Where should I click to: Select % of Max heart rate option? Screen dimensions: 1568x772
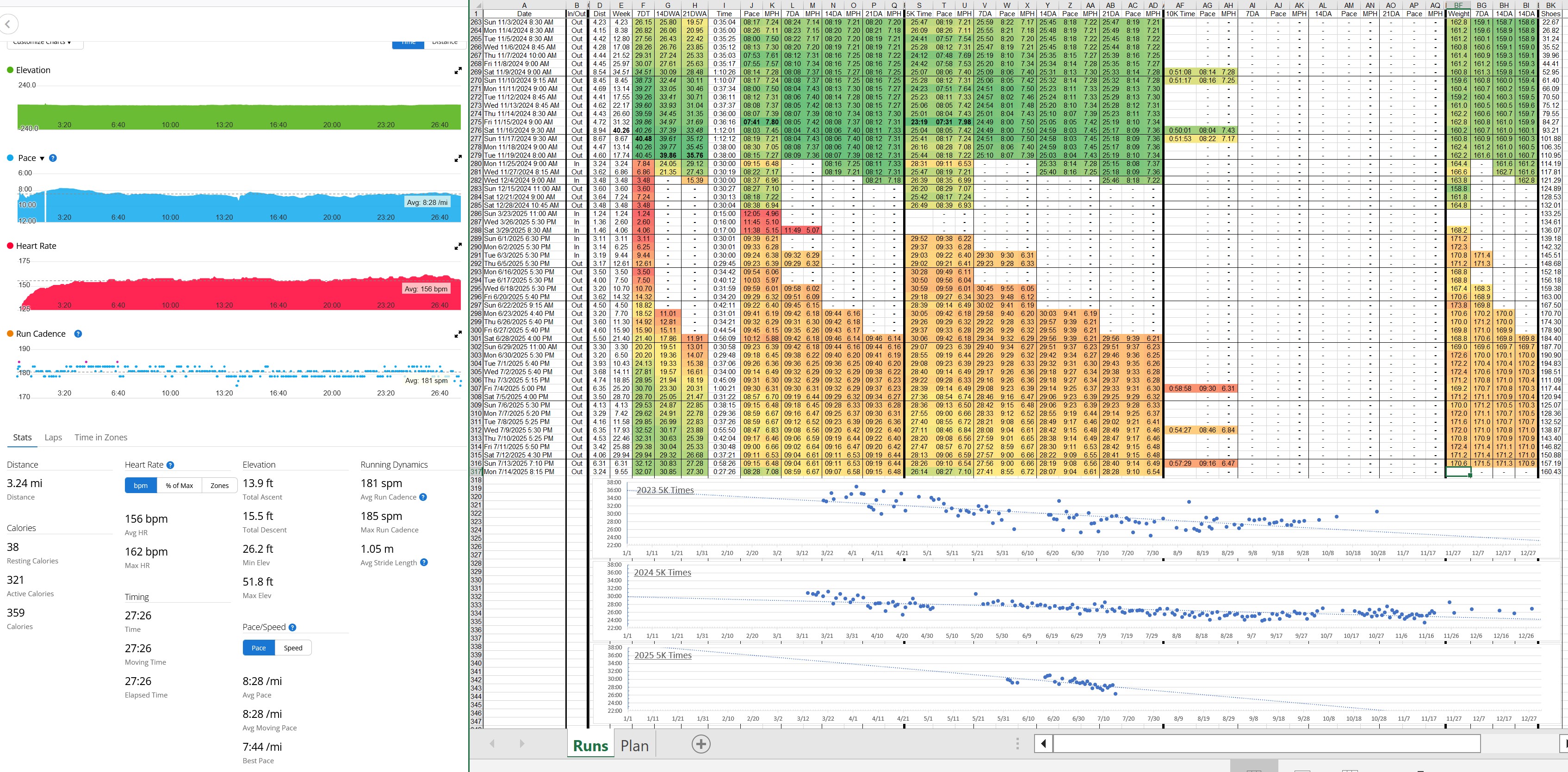[x=180, y=486]
